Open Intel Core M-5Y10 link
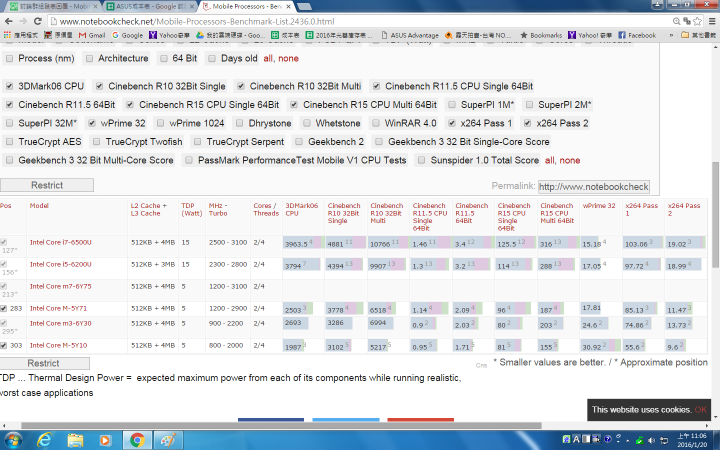This screenshot has width=720, height=450. 58,345
